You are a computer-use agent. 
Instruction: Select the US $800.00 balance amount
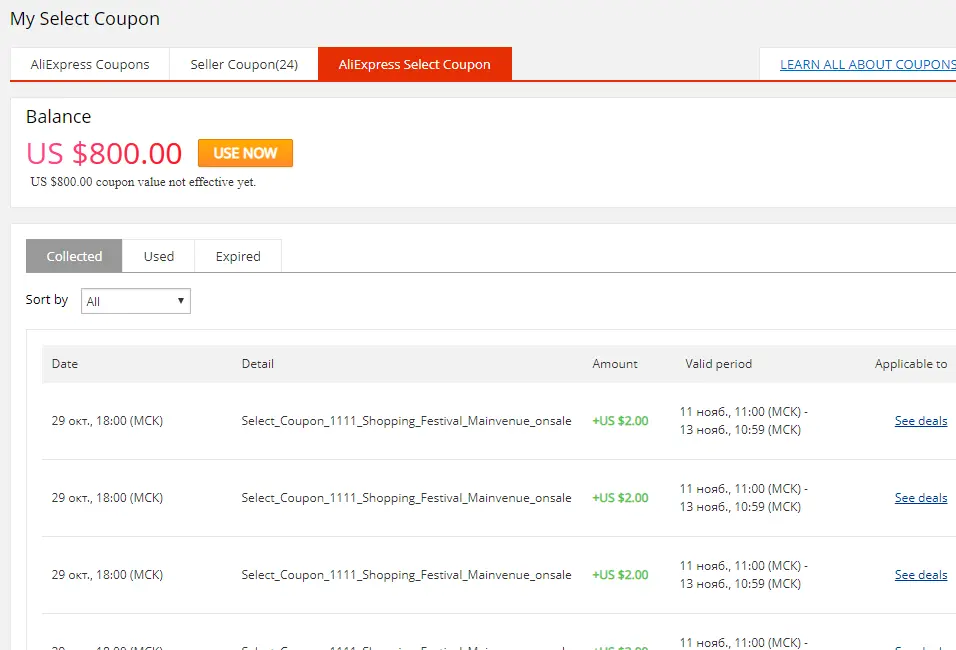(104, 153)
